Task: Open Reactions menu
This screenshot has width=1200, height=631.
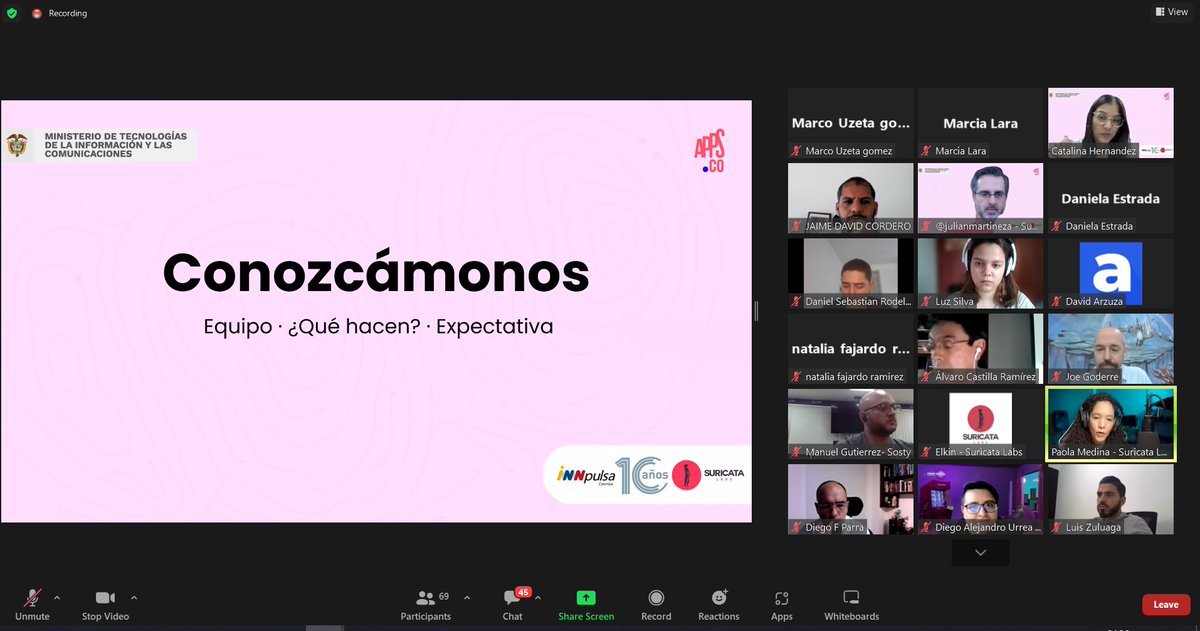Action: 719,605
